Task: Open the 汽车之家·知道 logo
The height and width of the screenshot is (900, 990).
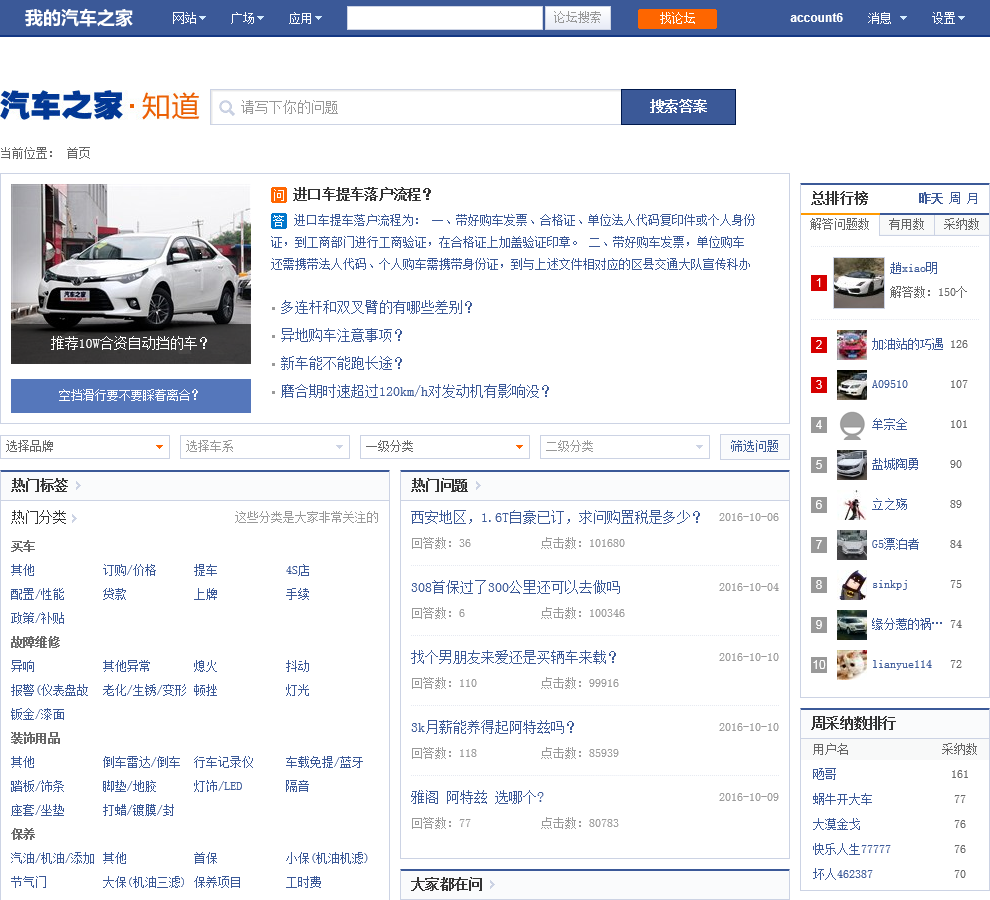Action: pos(100,105)
